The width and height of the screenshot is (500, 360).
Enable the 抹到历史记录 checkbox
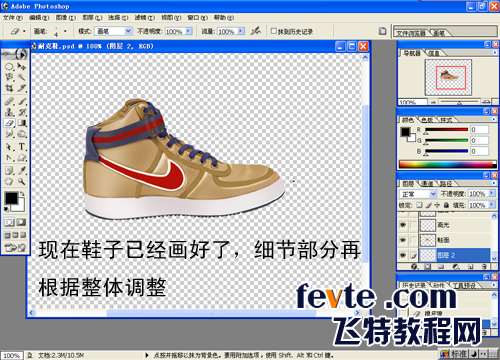point(274,31)
